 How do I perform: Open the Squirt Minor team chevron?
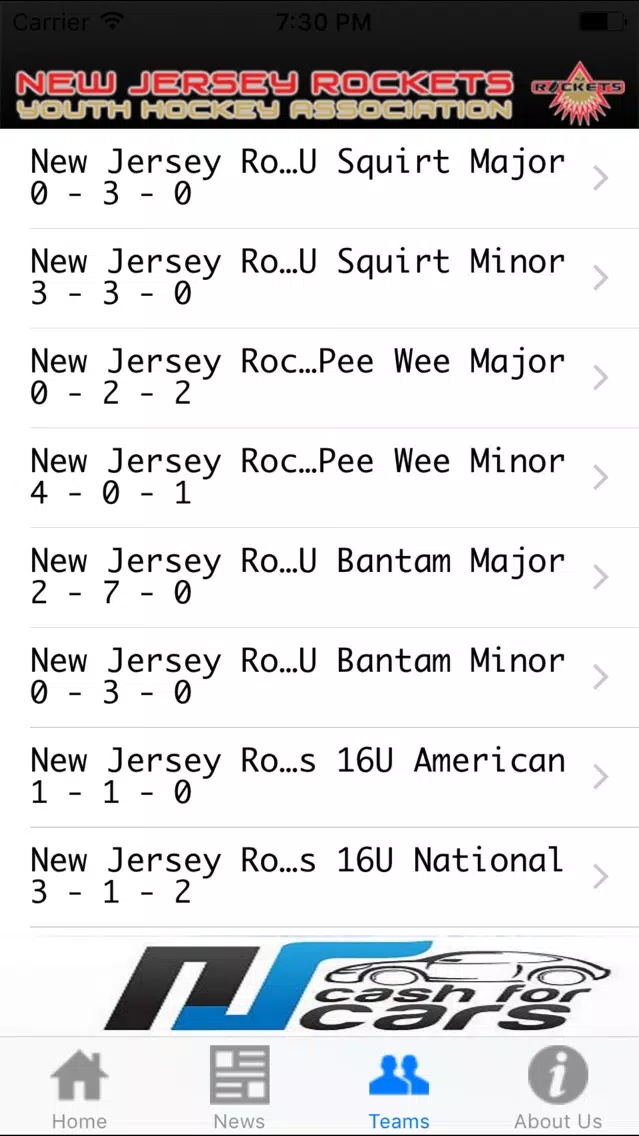click(600, 278)
